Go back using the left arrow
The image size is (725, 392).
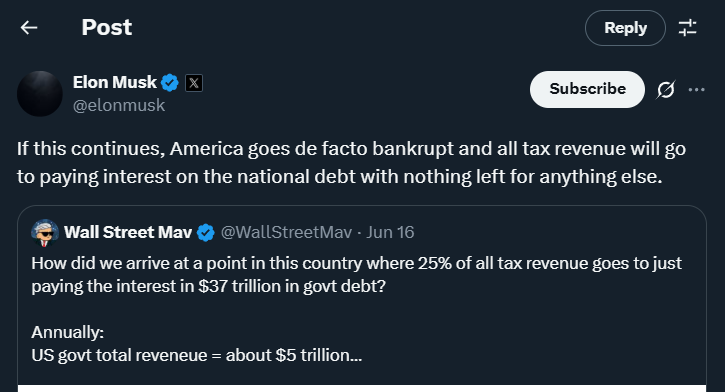coord(29,28)
